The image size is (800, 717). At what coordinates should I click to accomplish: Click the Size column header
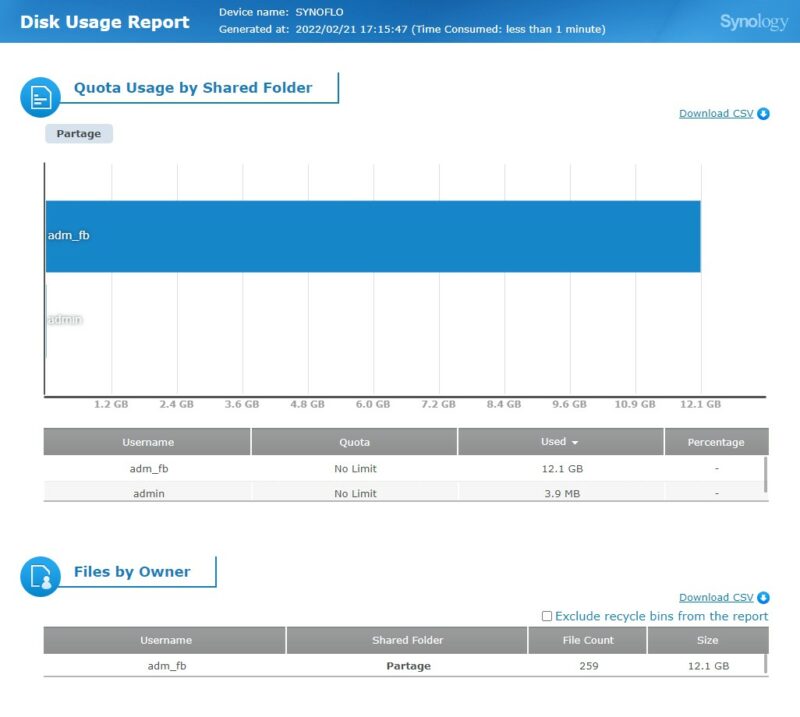coord(707,640)
